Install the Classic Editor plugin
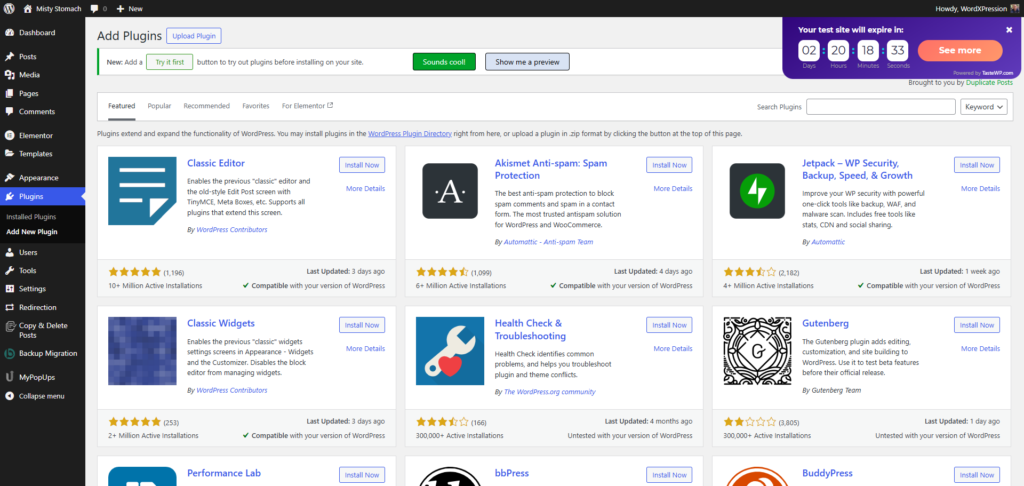The height and width of the screenshot is (486, 1024). coord(362,165)
